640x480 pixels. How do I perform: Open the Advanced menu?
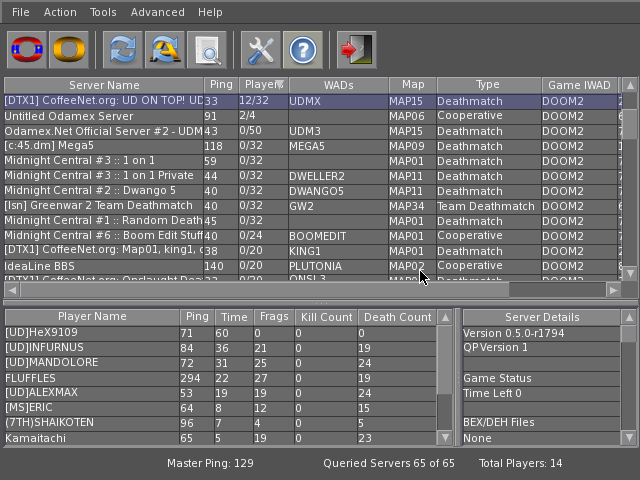click(157, 12)
